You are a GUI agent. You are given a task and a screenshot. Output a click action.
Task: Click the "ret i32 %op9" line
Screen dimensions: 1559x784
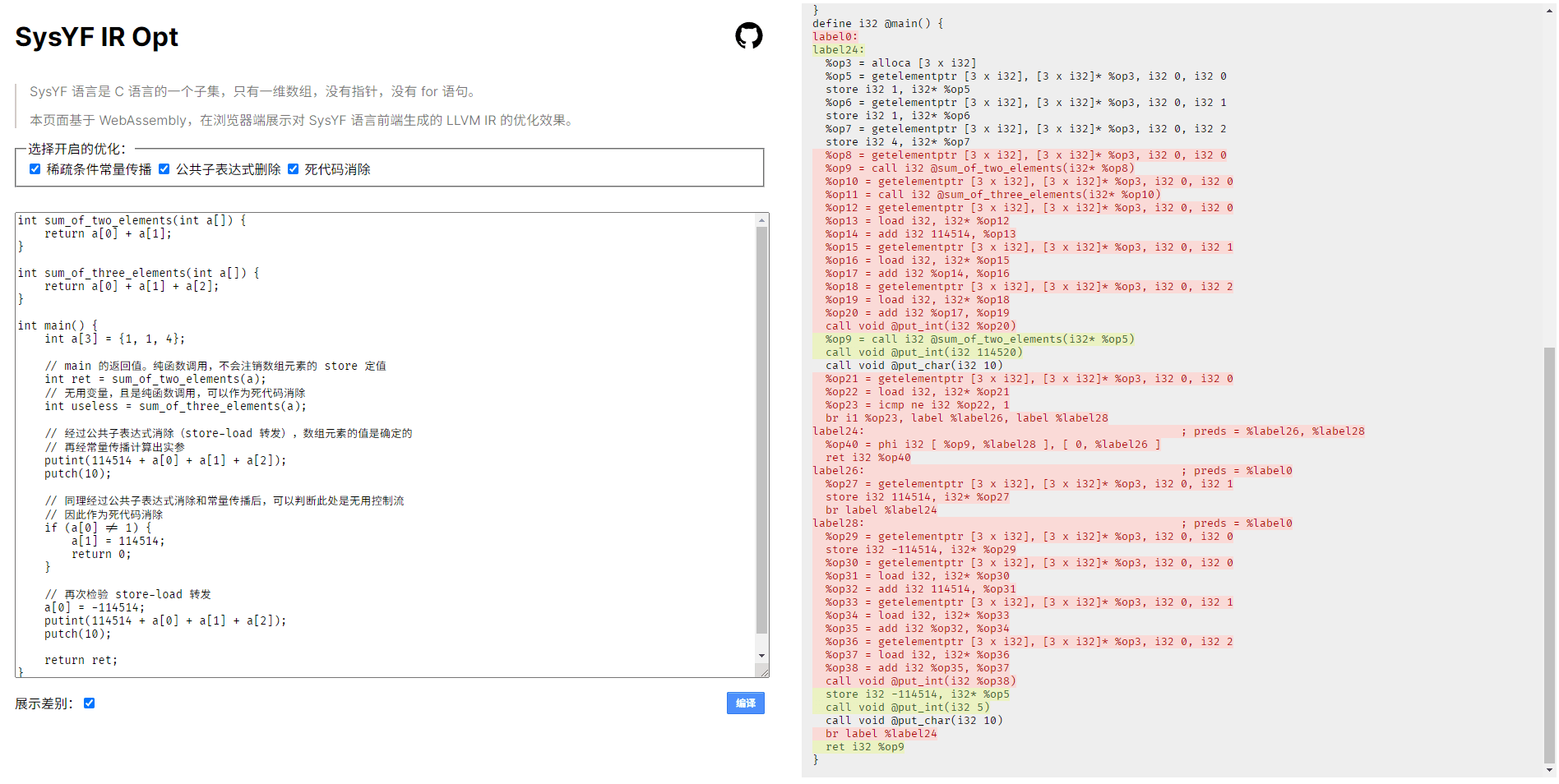[x=864, y=747]
